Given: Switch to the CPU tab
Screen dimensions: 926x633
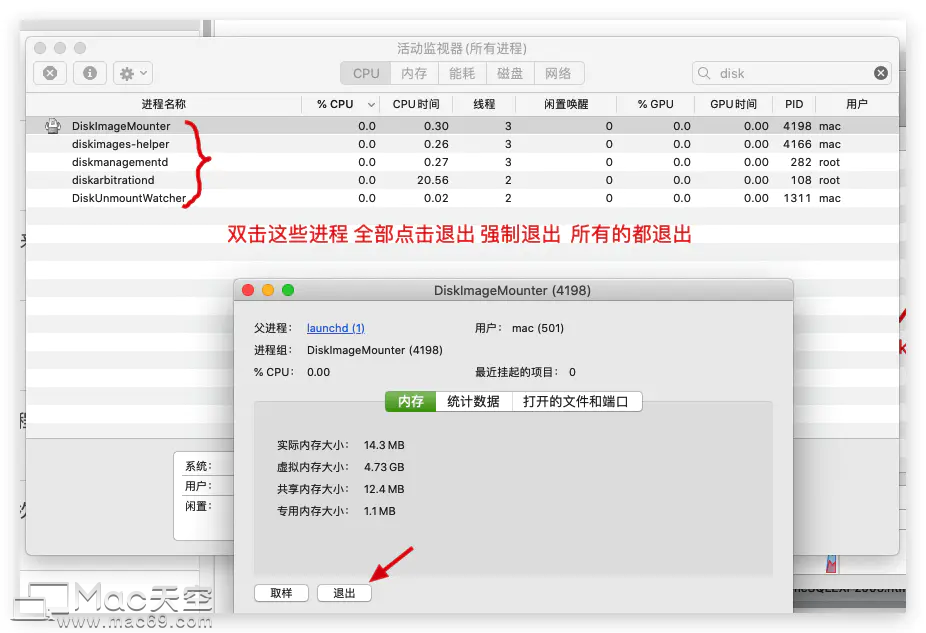Looking at the screenshot, I should [366, 73].
